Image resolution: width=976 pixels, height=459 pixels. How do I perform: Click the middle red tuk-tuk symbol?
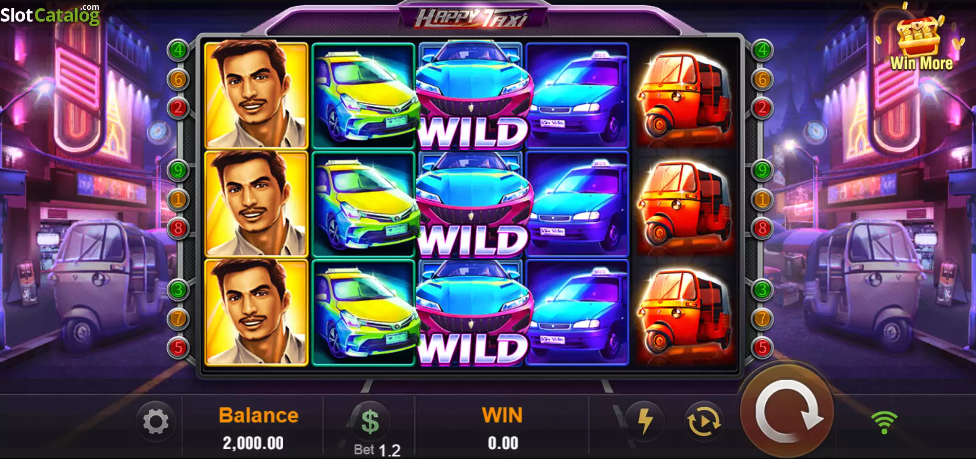tap(683, 203)
